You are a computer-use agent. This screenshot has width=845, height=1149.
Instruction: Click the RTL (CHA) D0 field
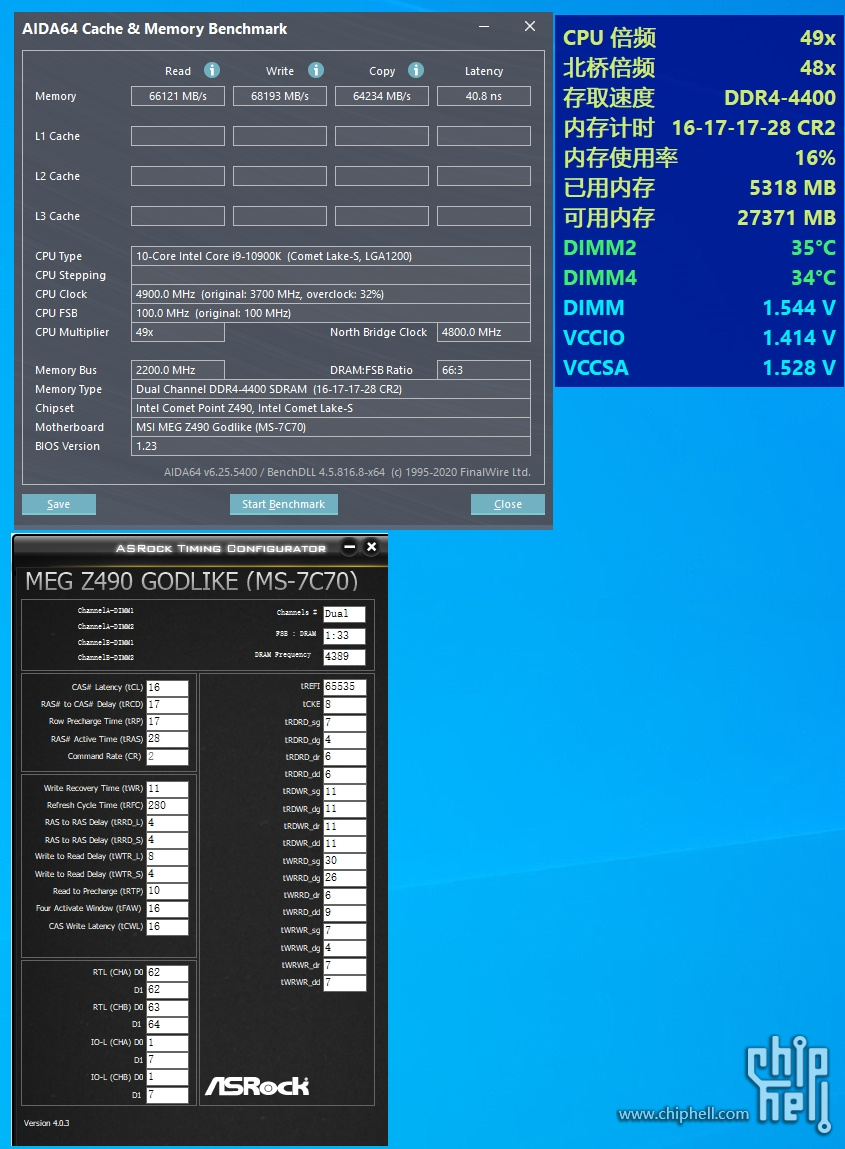167,972
